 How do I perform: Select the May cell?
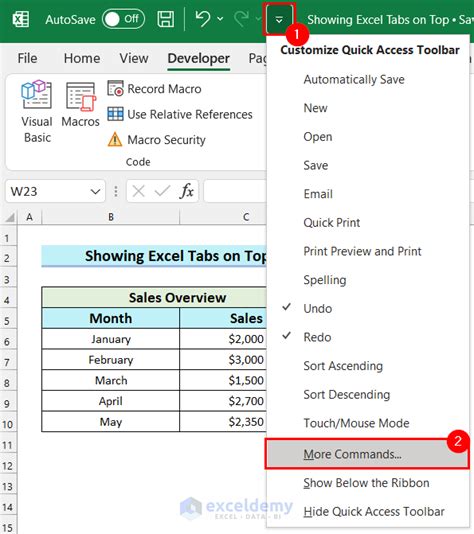[111, 422]
